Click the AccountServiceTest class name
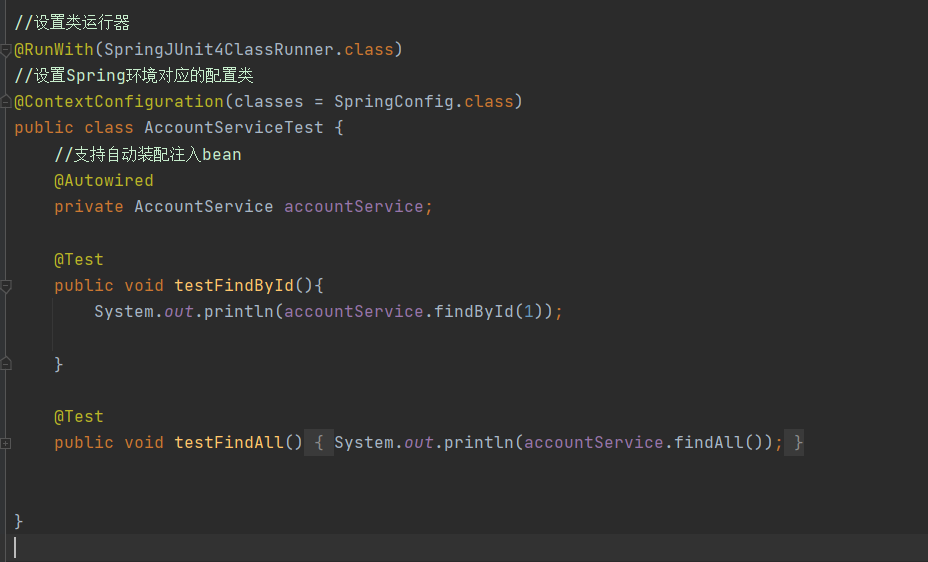This screenshot has height=562, width=928. click(234, 128)
